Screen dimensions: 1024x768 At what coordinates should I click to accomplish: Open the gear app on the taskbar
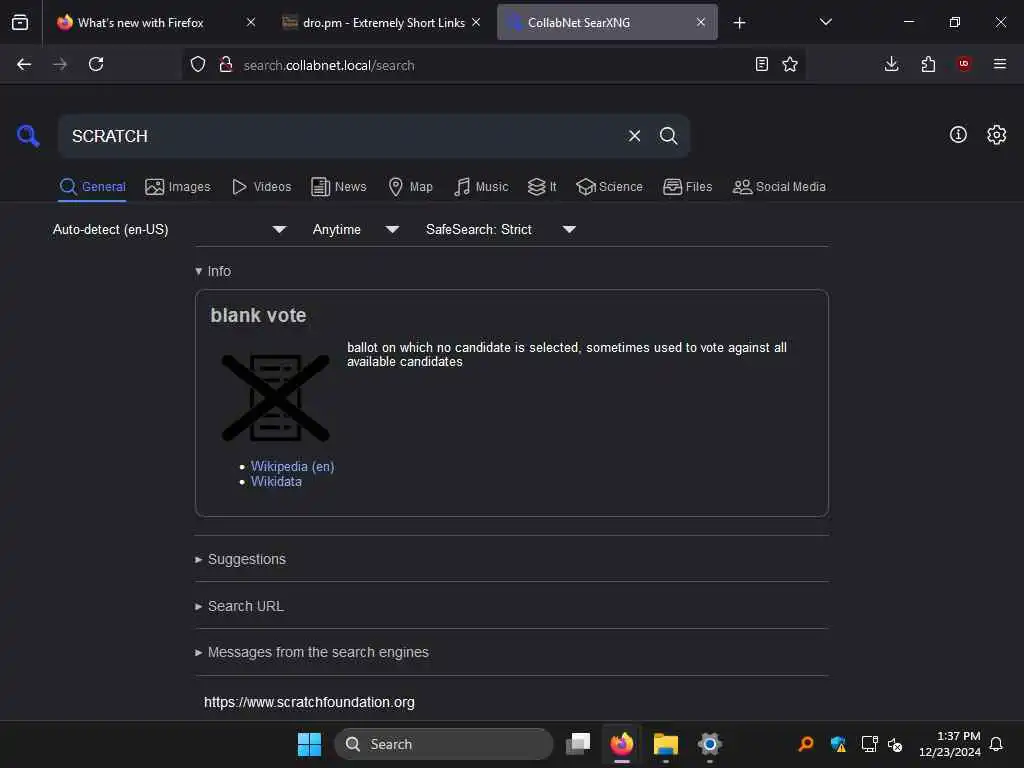click(x=709, y=744)
